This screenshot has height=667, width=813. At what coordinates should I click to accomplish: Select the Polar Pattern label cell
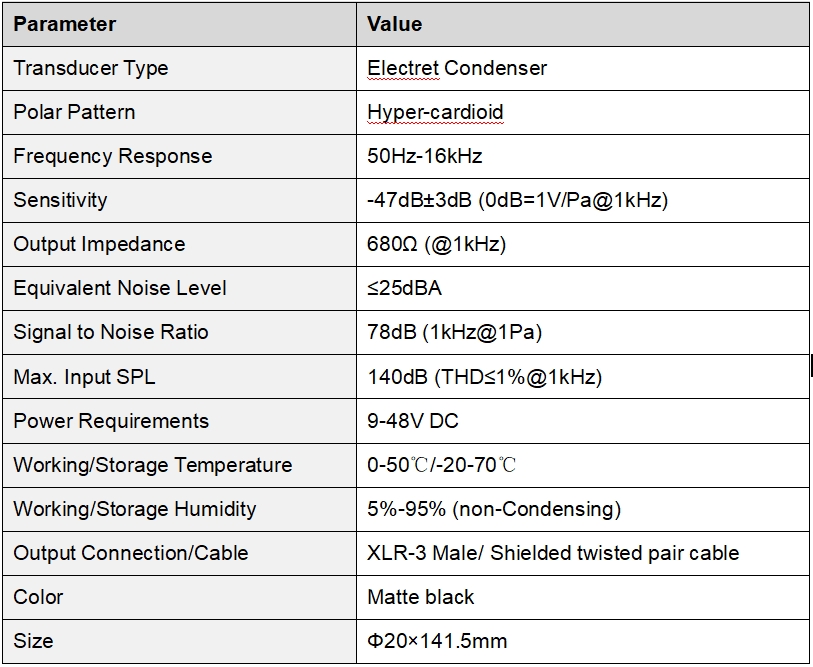pos(179,113)
